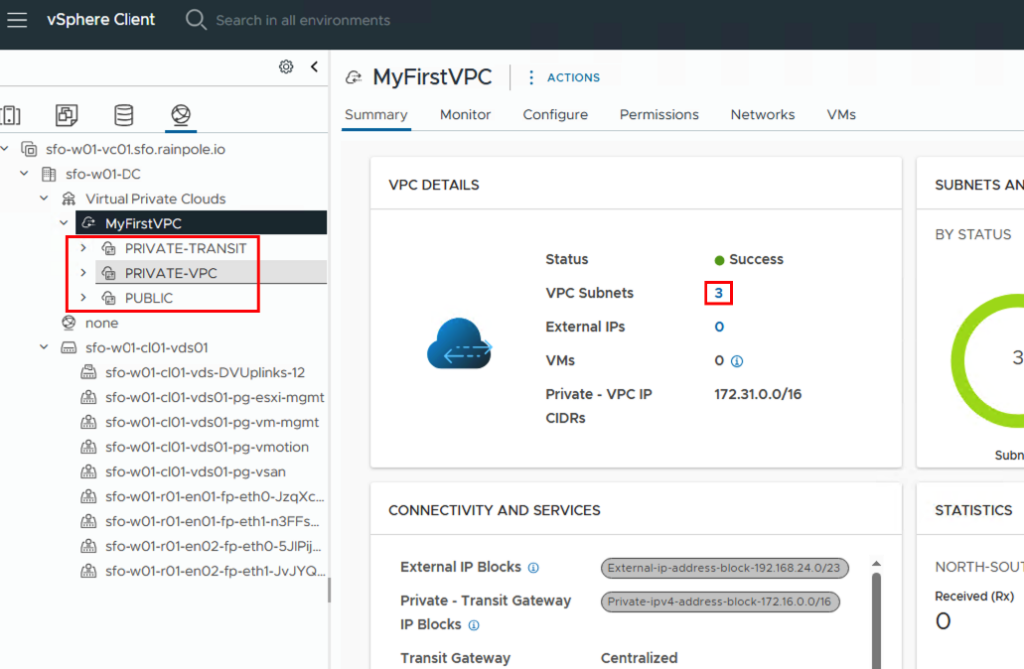Viewport: 1024px width, 669px height.
Task: Open the hamburger navigation menu
Action: (x=17, y=20)
